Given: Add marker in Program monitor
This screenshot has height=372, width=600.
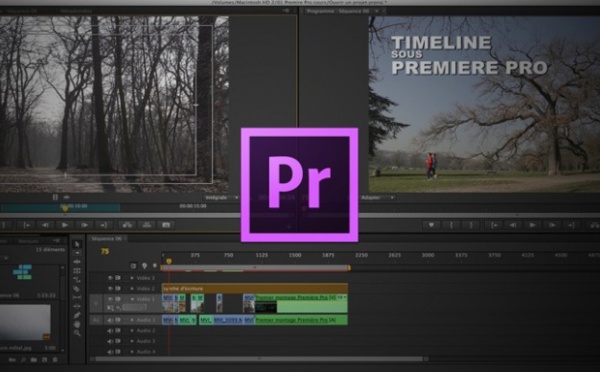Looking at the screenshot, I should tap(431, 225).
